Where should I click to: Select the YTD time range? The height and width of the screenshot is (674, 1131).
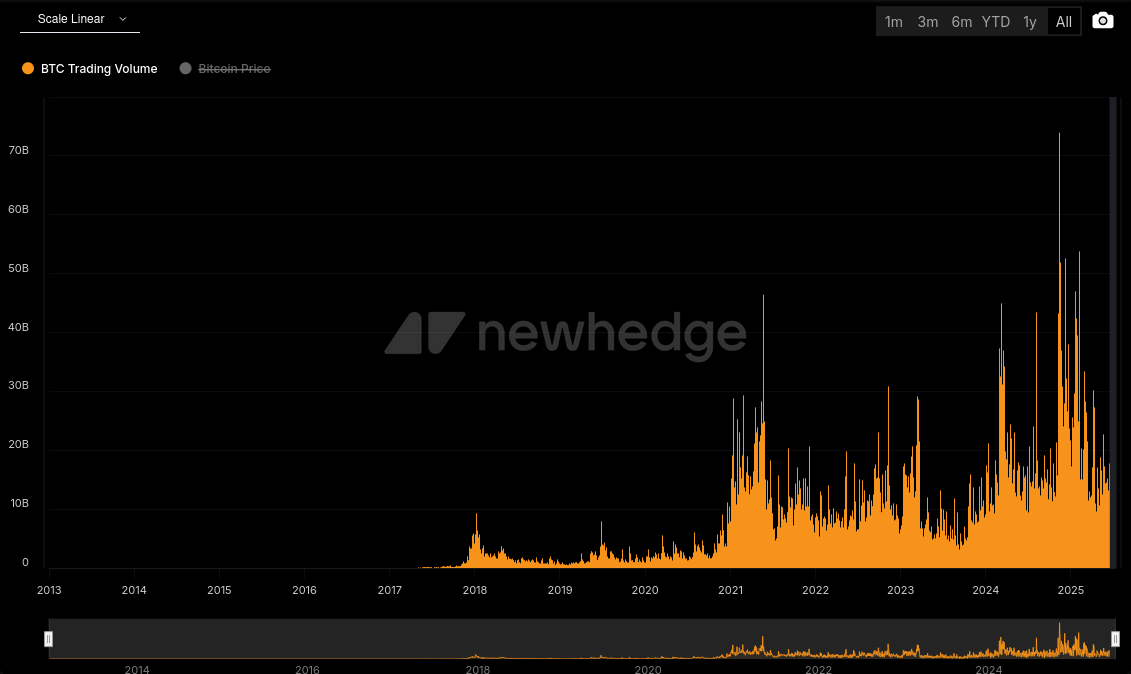(x=995, y=22)
